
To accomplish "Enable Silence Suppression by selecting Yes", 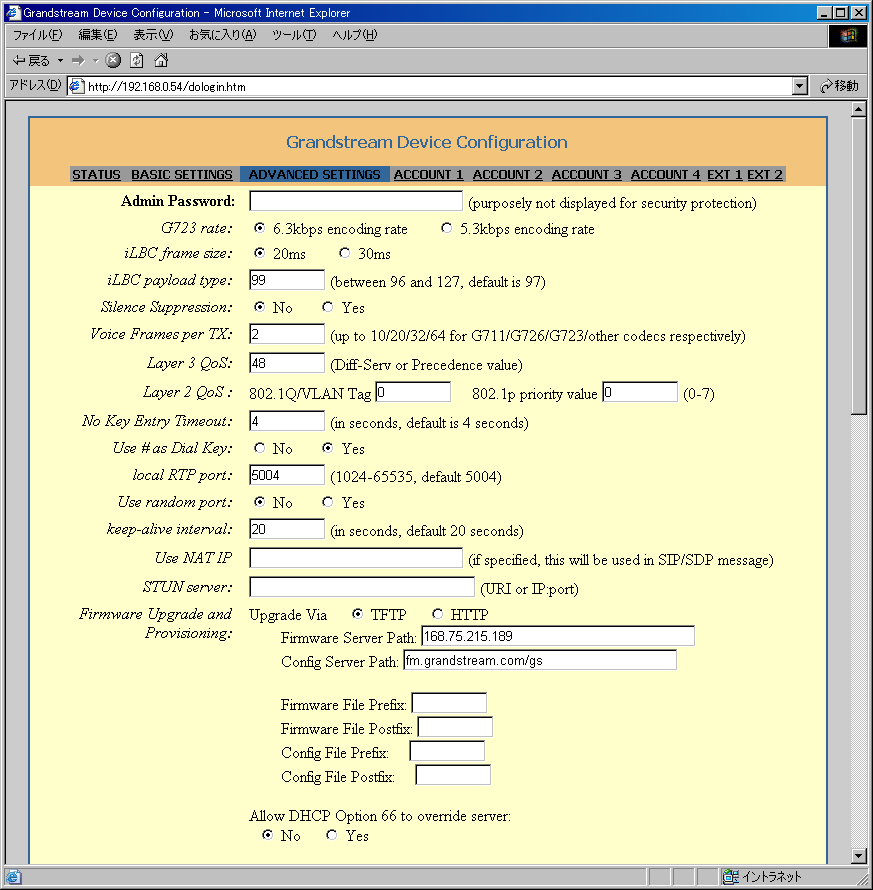I will coord(328,308).
